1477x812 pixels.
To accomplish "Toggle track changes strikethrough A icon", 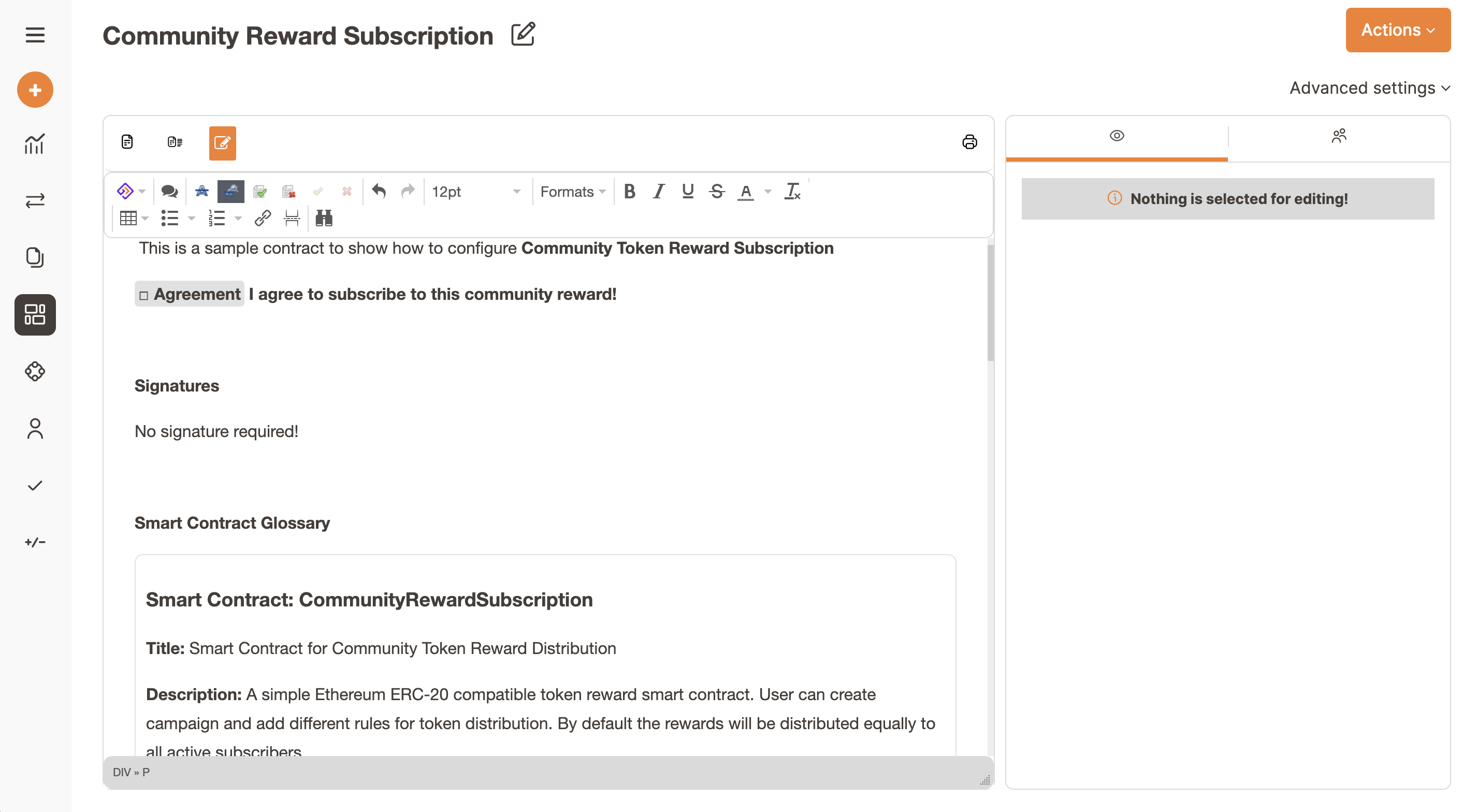I will [202, 191].
